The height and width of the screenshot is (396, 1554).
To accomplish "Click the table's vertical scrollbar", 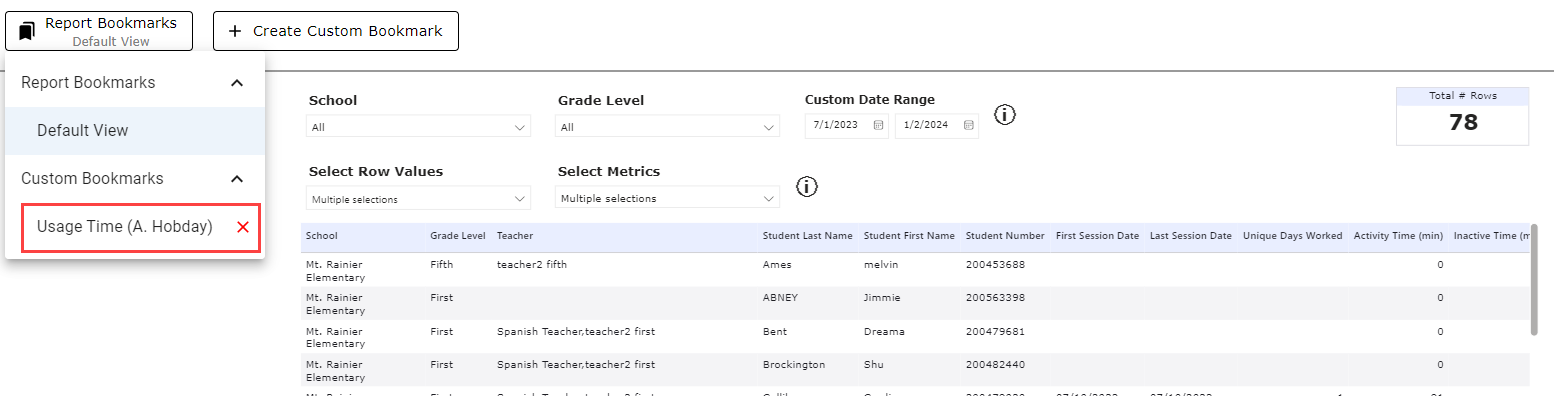I will click(x=1534, y=280).
